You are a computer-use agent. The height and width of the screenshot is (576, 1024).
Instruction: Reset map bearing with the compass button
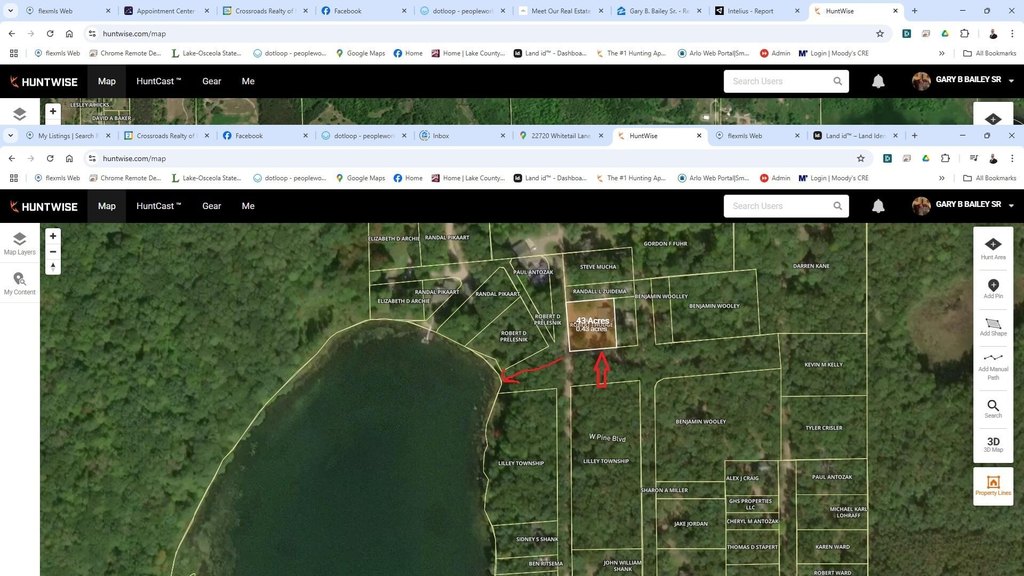[53, 267]
